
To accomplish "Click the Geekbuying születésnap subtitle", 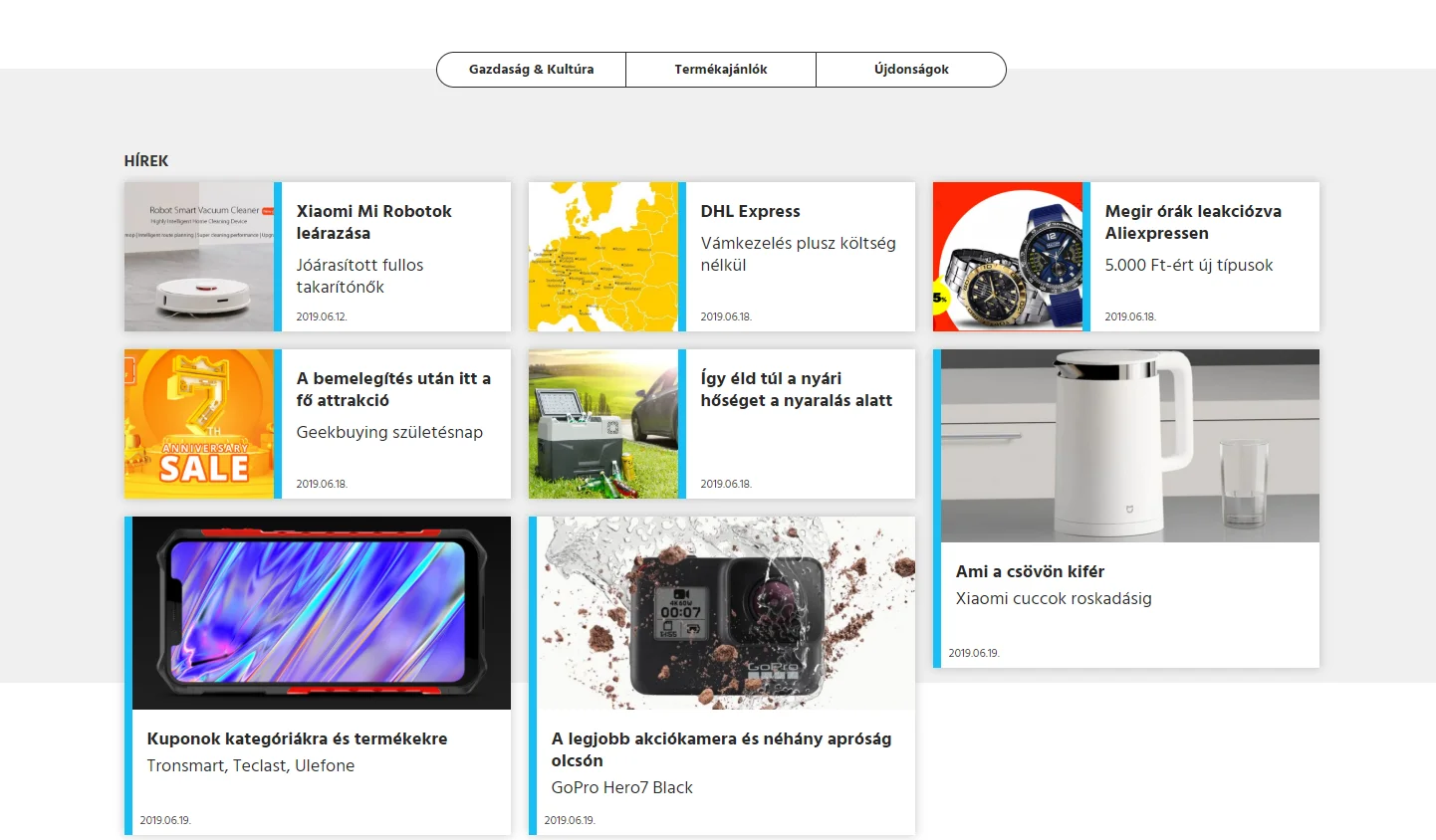I will [x=389, y=432].
